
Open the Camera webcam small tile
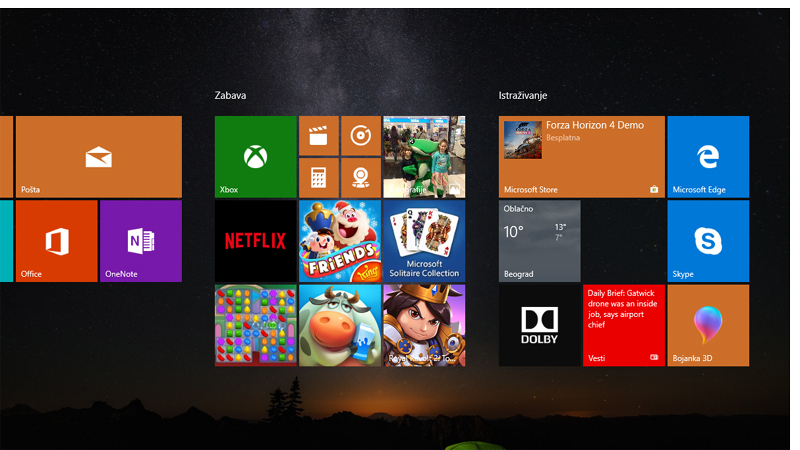point(360,178)
